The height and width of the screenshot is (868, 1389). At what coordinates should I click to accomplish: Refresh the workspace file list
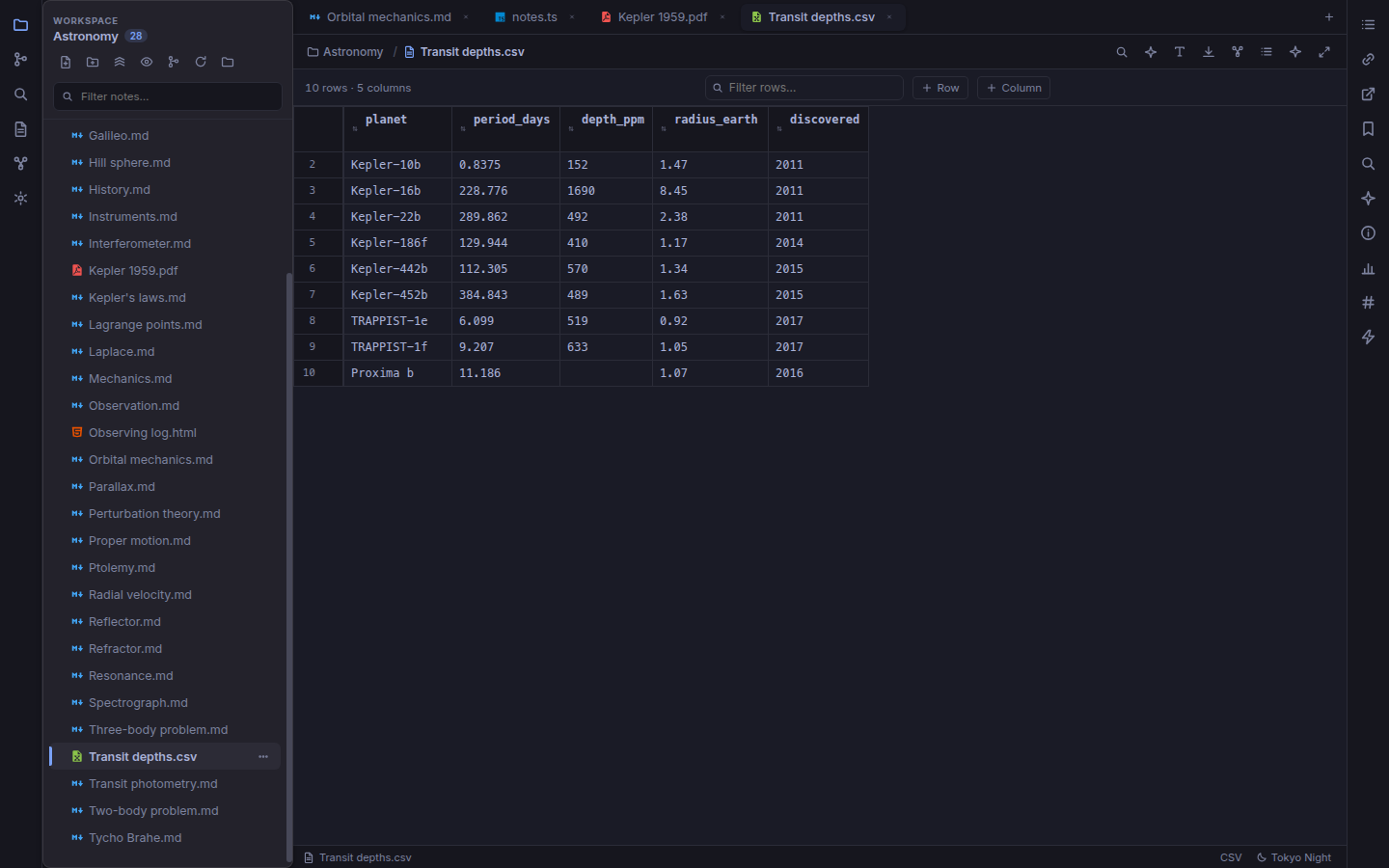tap(201, 62)
